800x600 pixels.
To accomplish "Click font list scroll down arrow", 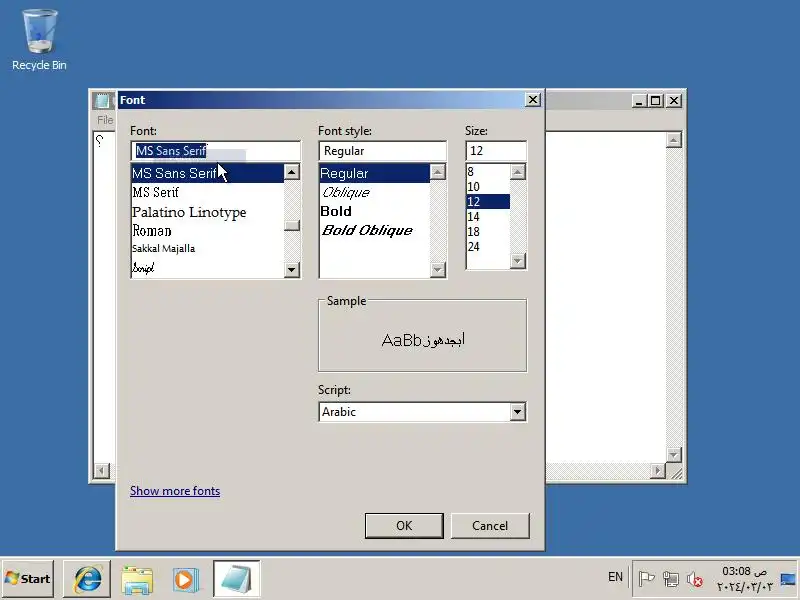I will point(291,269).
